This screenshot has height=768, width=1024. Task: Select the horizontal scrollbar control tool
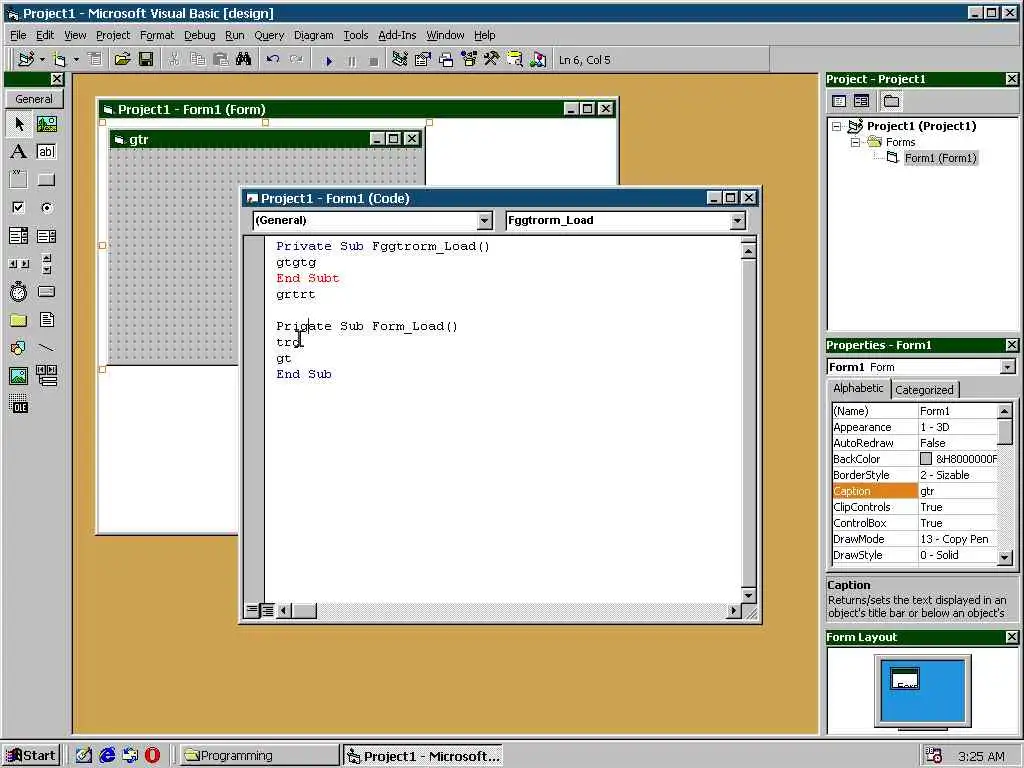click(x=18, y=264)
